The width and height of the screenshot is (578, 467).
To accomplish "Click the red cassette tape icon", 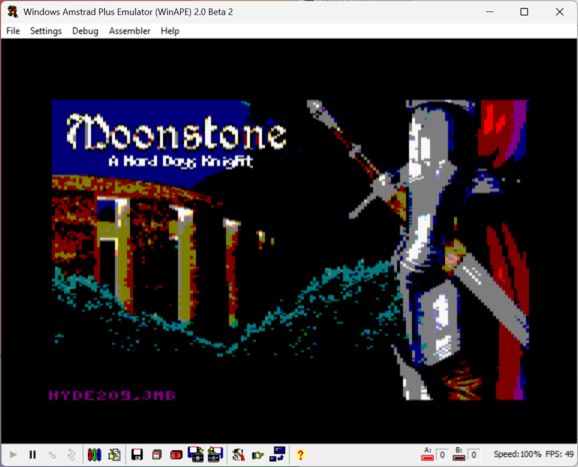I will point(176,455).
